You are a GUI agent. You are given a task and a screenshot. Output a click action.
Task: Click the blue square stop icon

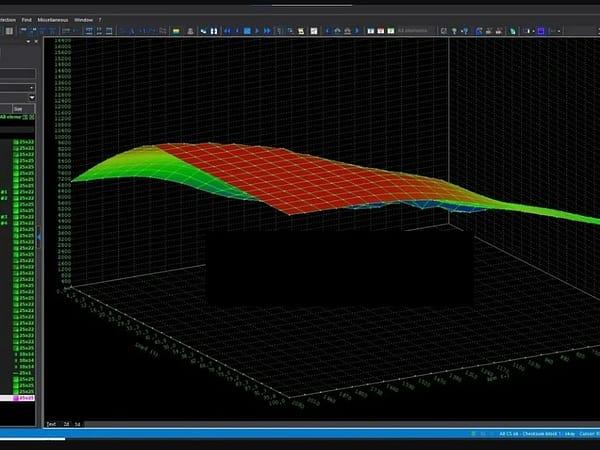coord(247,31)
